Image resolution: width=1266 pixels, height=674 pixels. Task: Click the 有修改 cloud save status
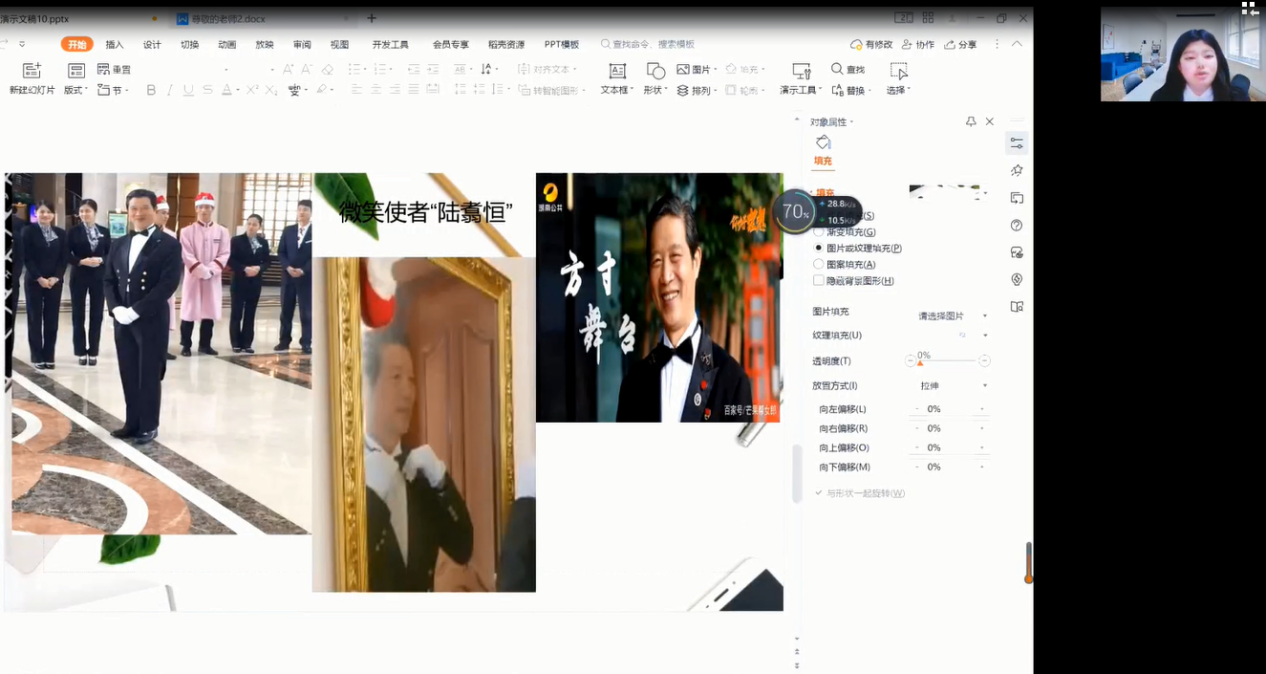pos(871,44)
